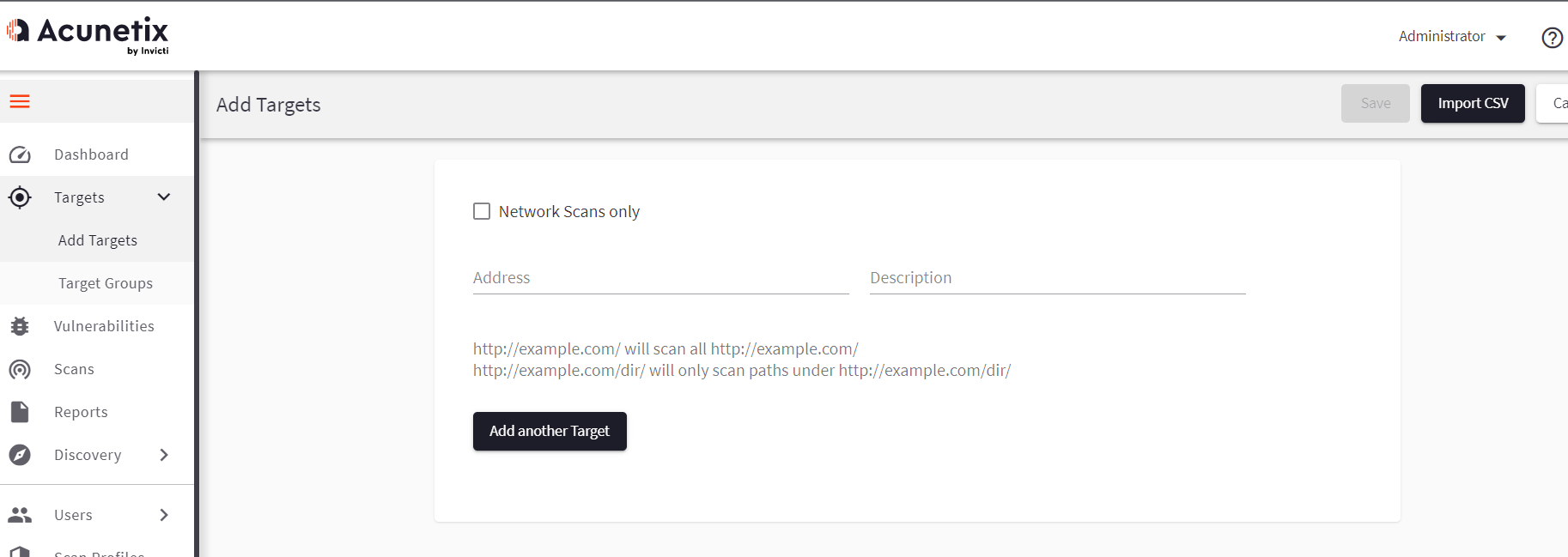The image size is (1568, 557).
Task: Open Target Groups in the sidebar
Action: (x=106, y=283)
